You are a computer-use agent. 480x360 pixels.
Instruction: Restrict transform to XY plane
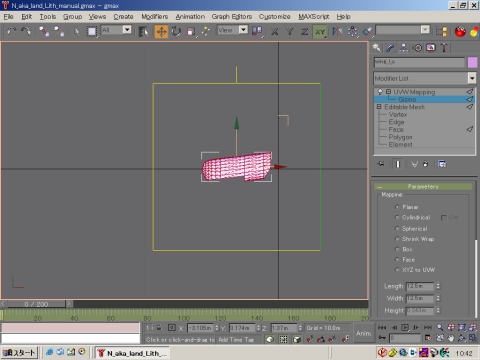[320, 32]
